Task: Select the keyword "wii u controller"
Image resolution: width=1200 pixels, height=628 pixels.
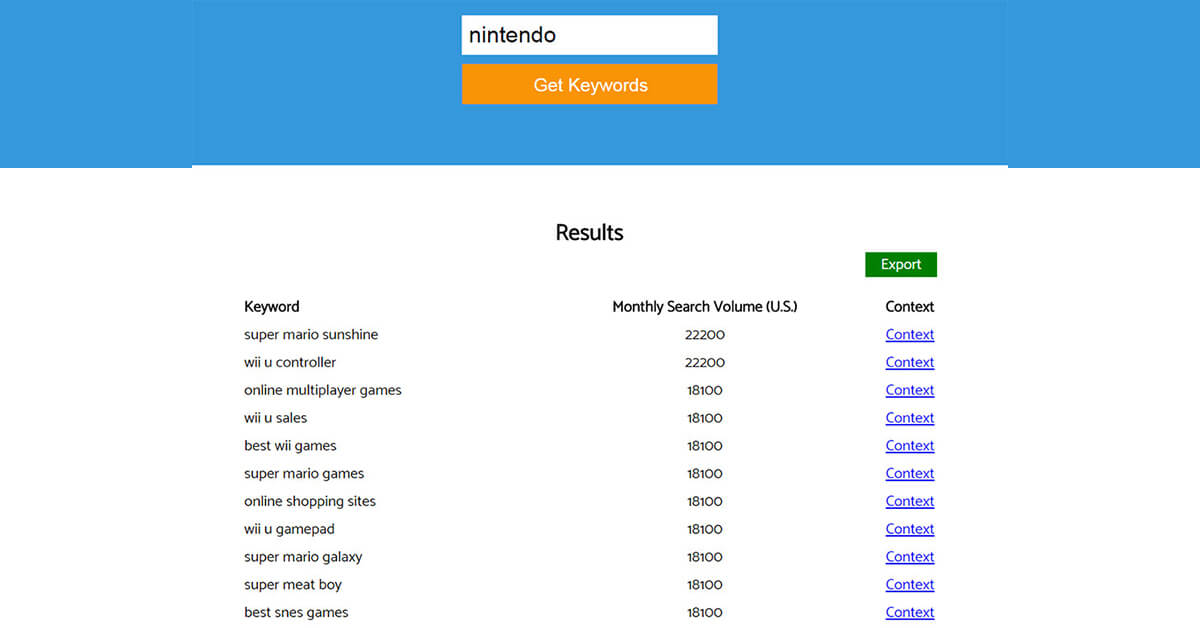Action: (x=290, y=362)
